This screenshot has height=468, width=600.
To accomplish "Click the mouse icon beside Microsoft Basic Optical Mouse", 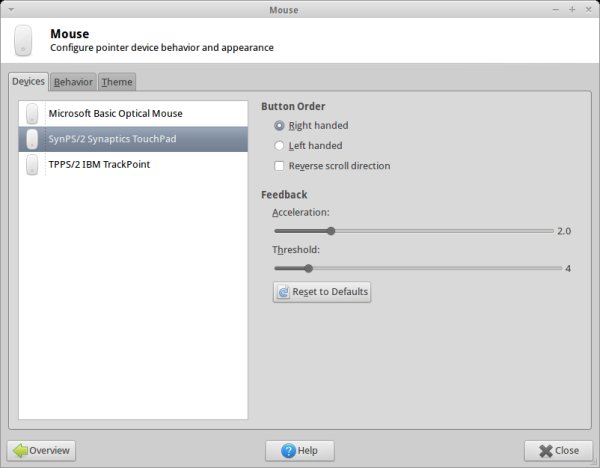I will pos(32,114).
